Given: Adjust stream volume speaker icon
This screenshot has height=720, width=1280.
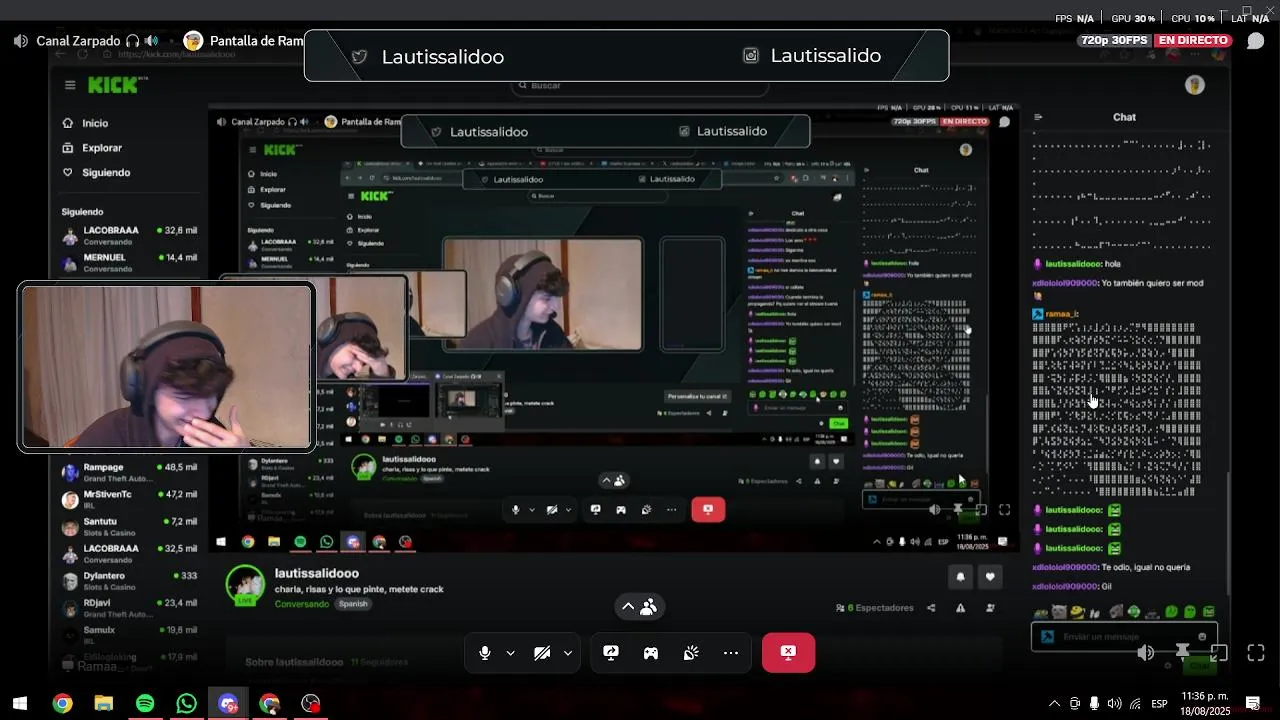Looking at the screenshot, I should pos(1146,653).
